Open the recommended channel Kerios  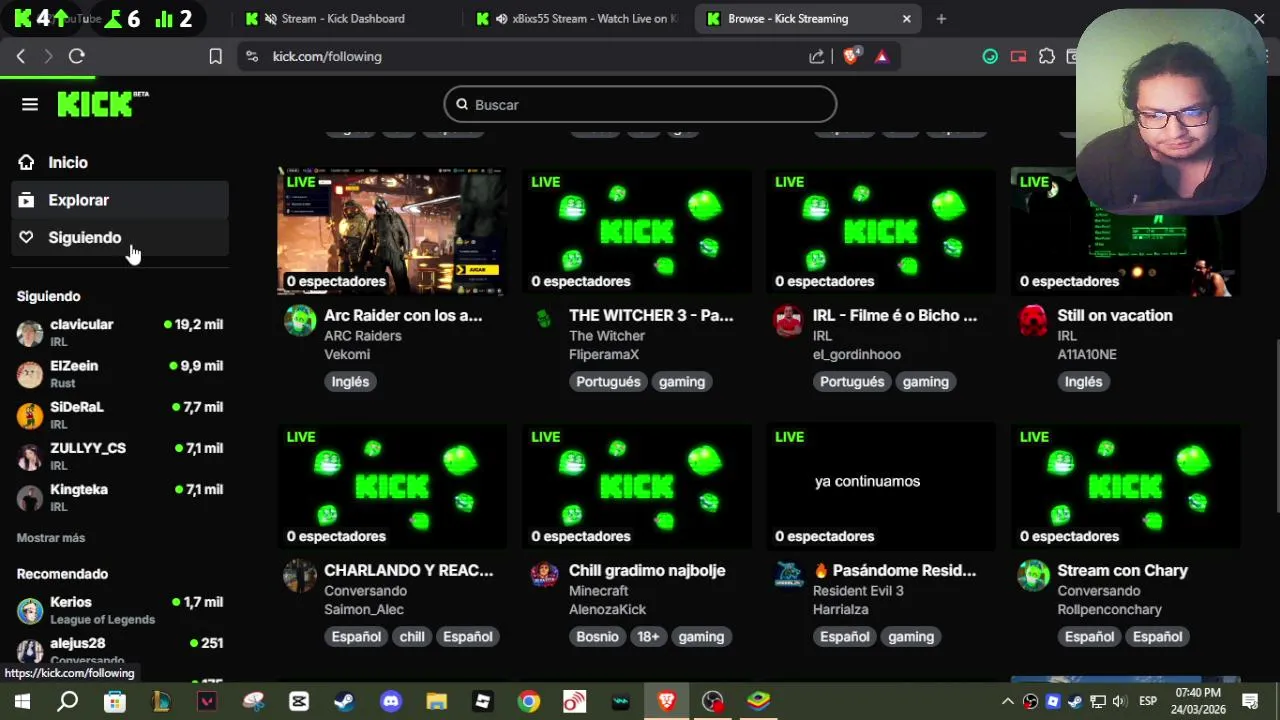pos(120,610)
